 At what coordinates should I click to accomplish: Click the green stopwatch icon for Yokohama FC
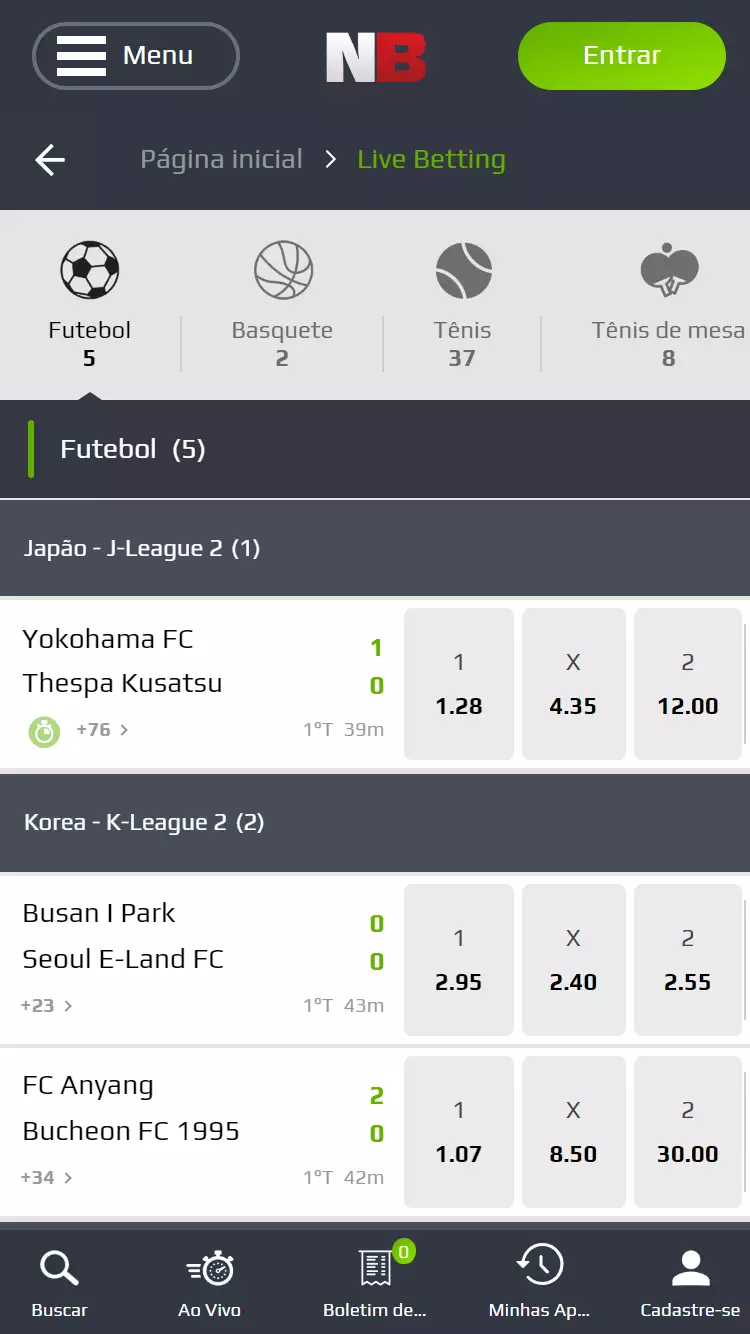click(x=44, y=731)
